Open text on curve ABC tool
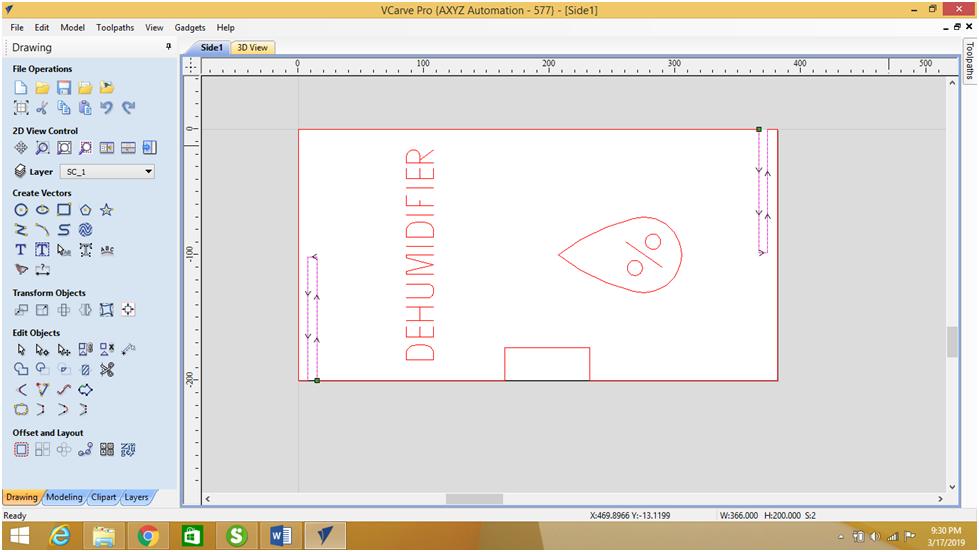The height and width of the screenshot is (552, 979). [107, 250]
